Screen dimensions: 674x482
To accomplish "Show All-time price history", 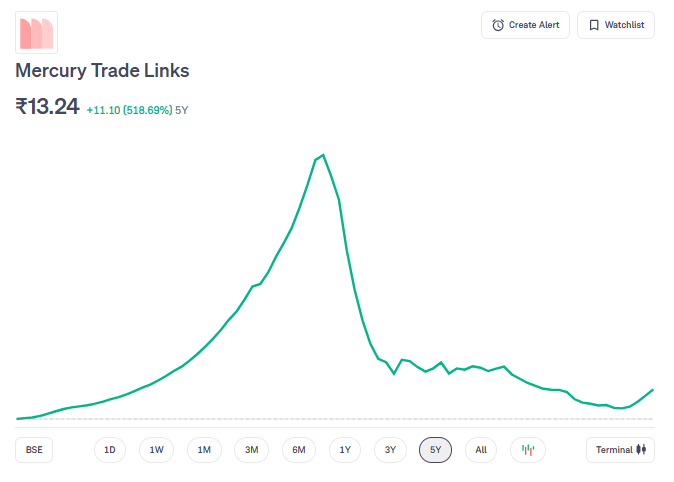I will tap(481, 450).
